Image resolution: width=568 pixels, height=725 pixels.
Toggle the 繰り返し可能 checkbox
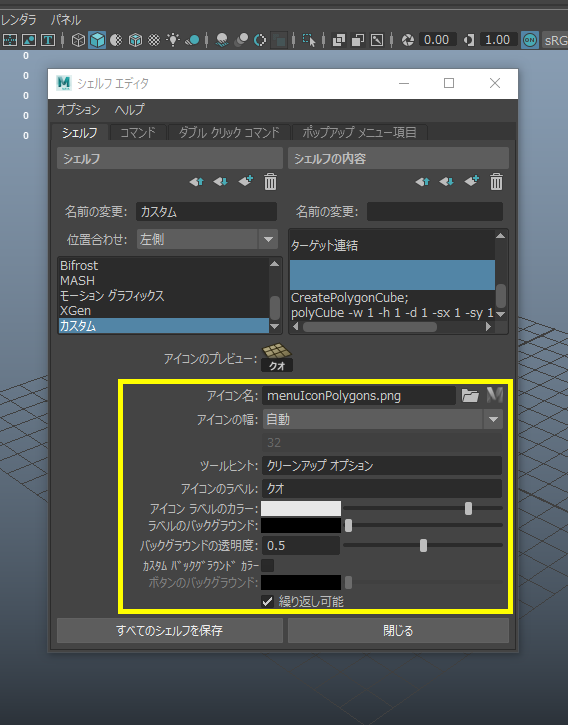tap(267, 601)
